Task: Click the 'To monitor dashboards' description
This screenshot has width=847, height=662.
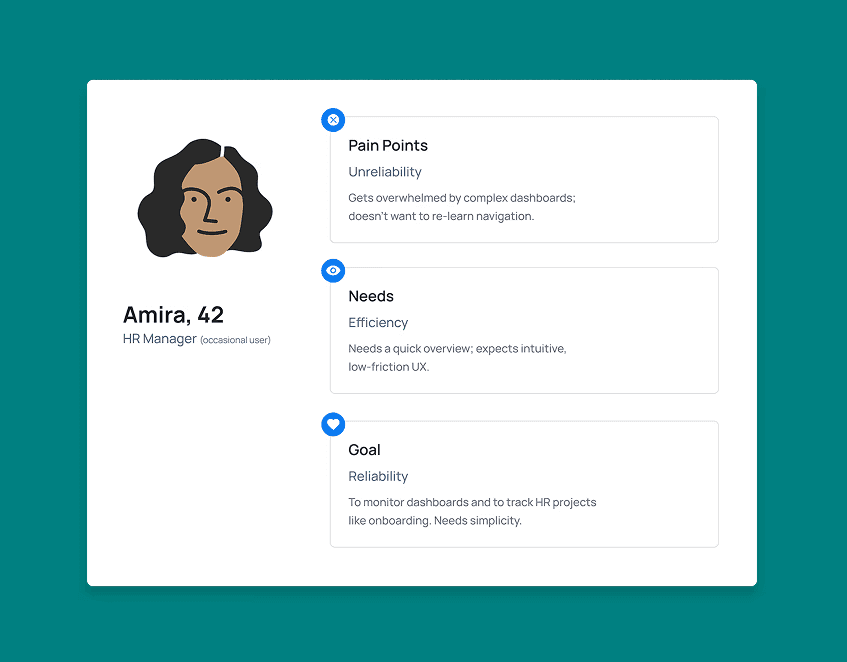Action: click(x=472, y=502)
